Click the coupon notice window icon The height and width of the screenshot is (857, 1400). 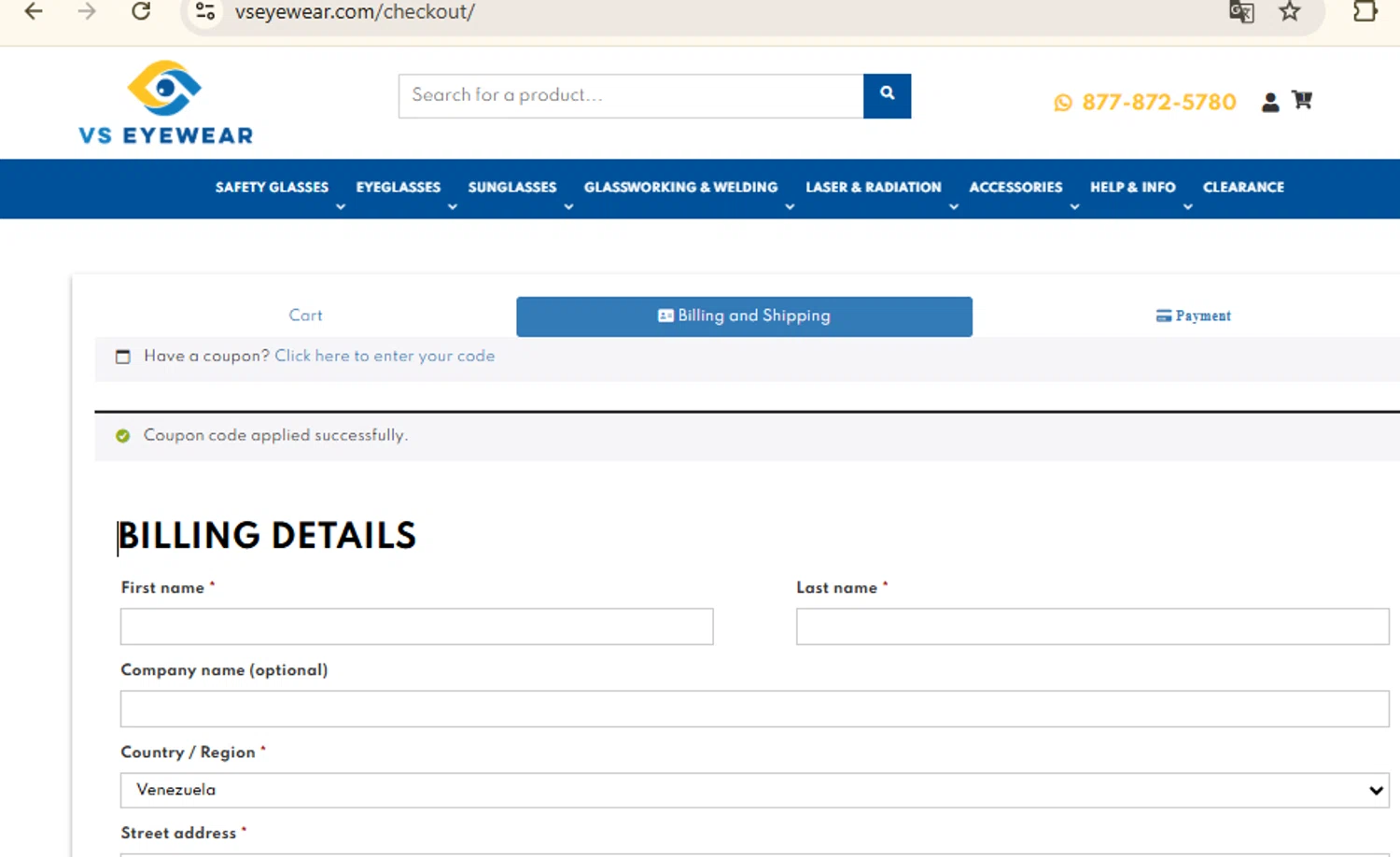click(122, 357)
